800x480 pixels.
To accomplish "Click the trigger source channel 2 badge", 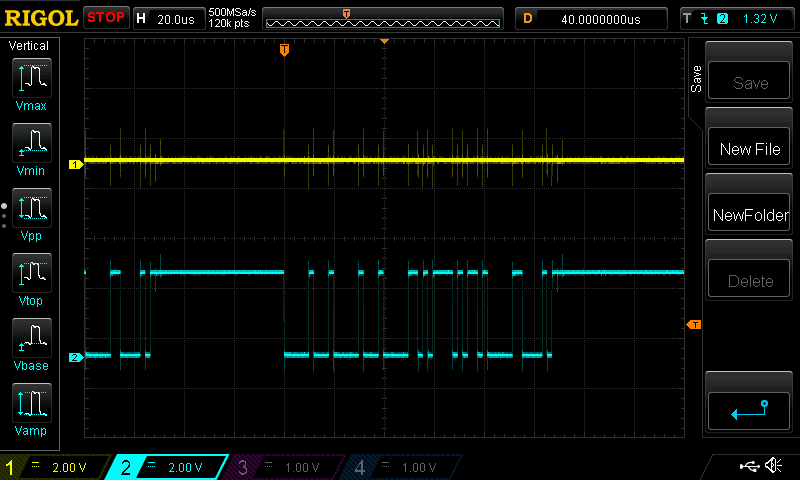I will pos(722,19).
